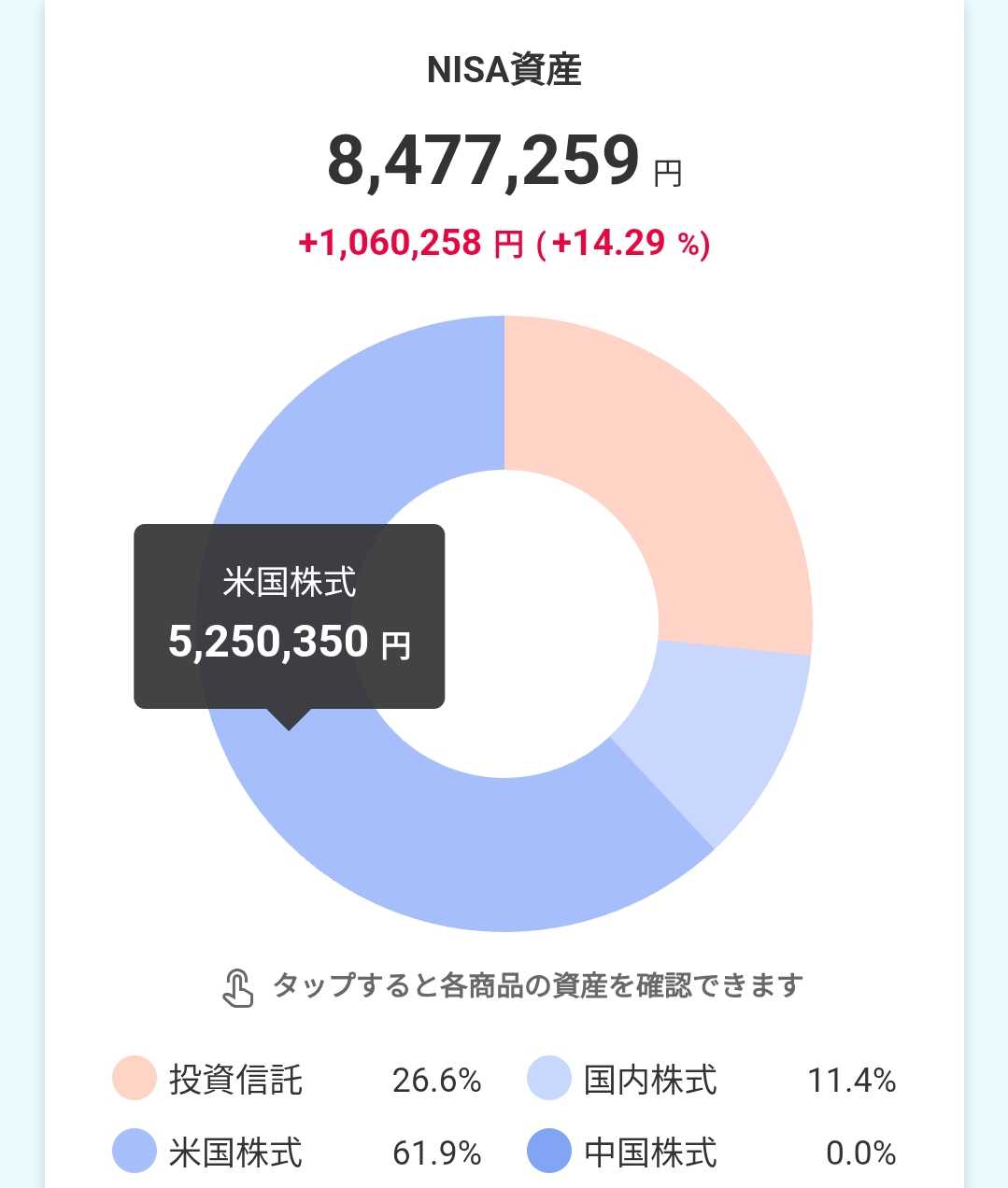
Task: Click the 11.4% percentage for 国内株式
Action: (x=851, y=1081)
